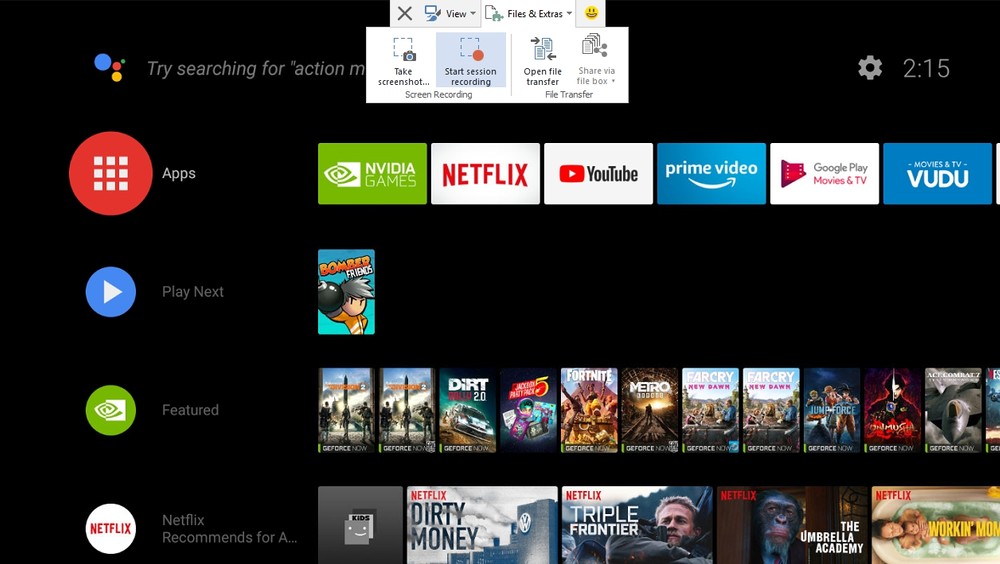Open Android TV settings gear
1000x564 pixels.
(870, 68)
